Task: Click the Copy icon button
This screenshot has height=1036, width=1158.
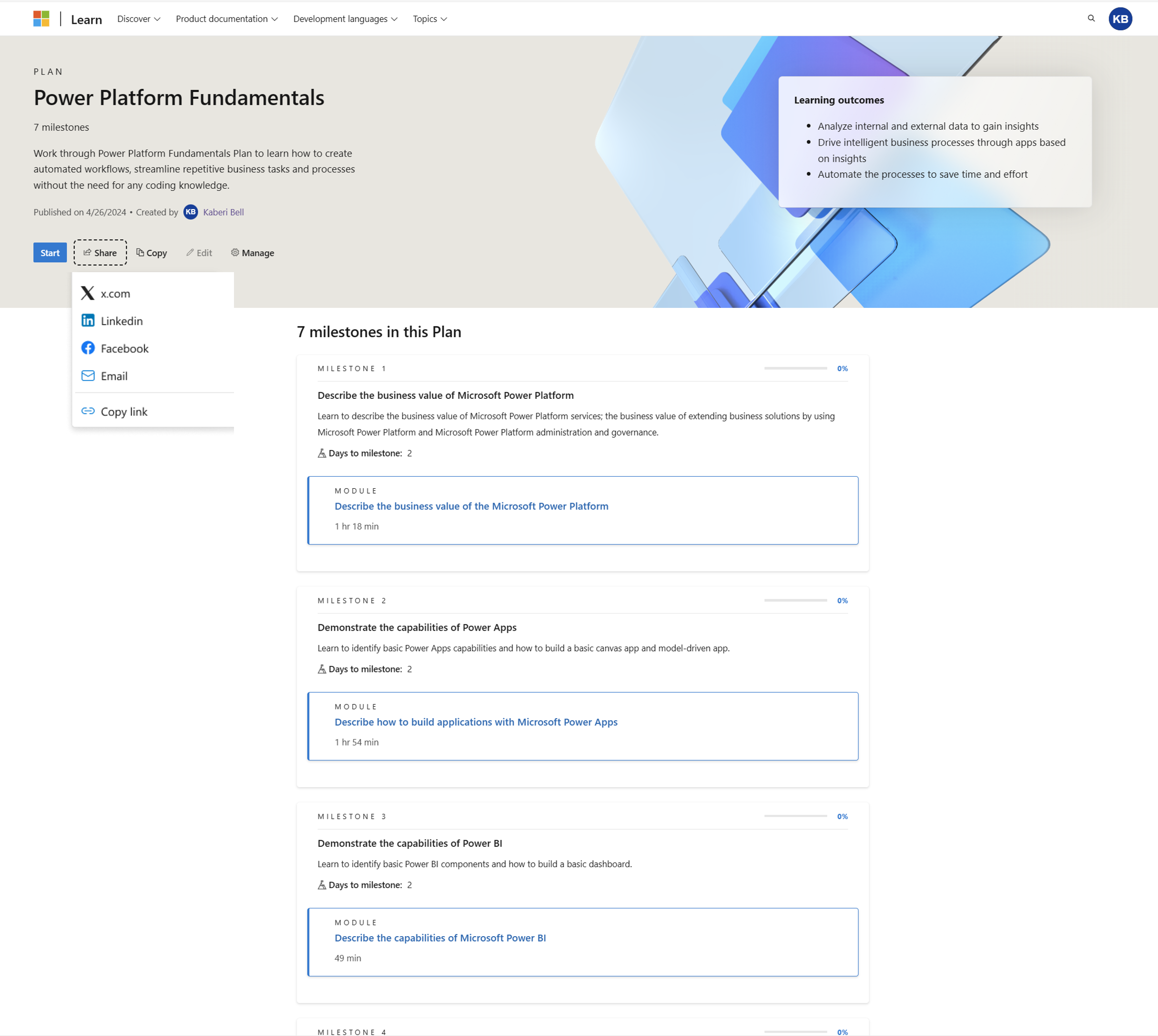Action: click(151, 252)
